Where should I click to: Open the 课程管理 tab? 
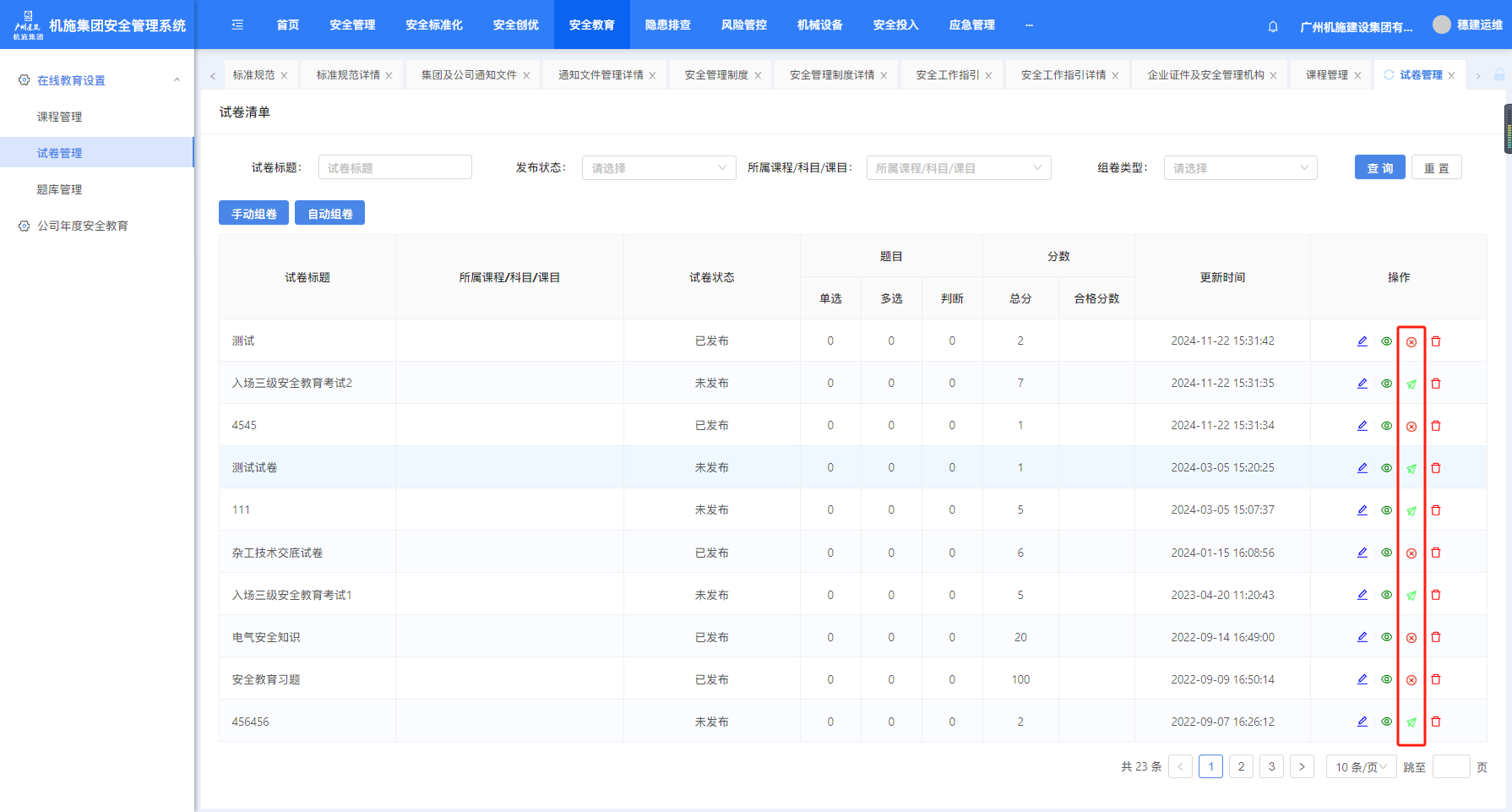pos(1326,75)
